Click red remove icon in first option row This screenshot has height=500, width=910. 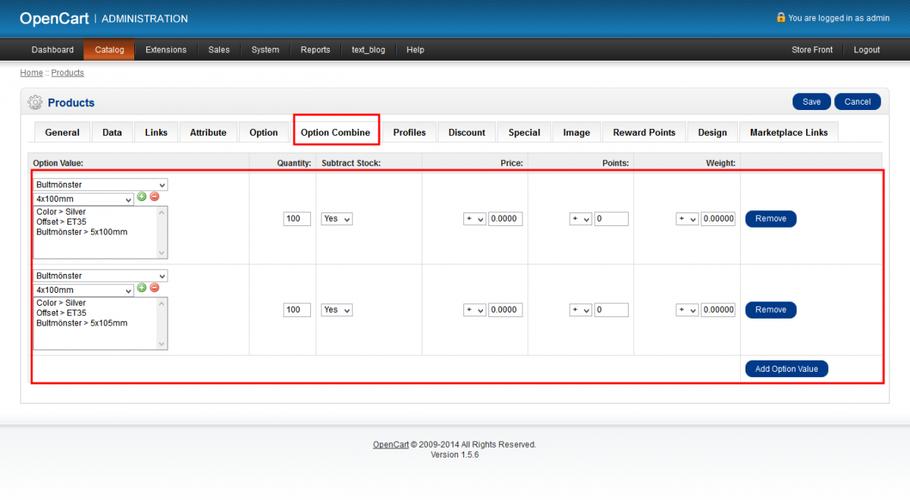click(x=155, y=197)
